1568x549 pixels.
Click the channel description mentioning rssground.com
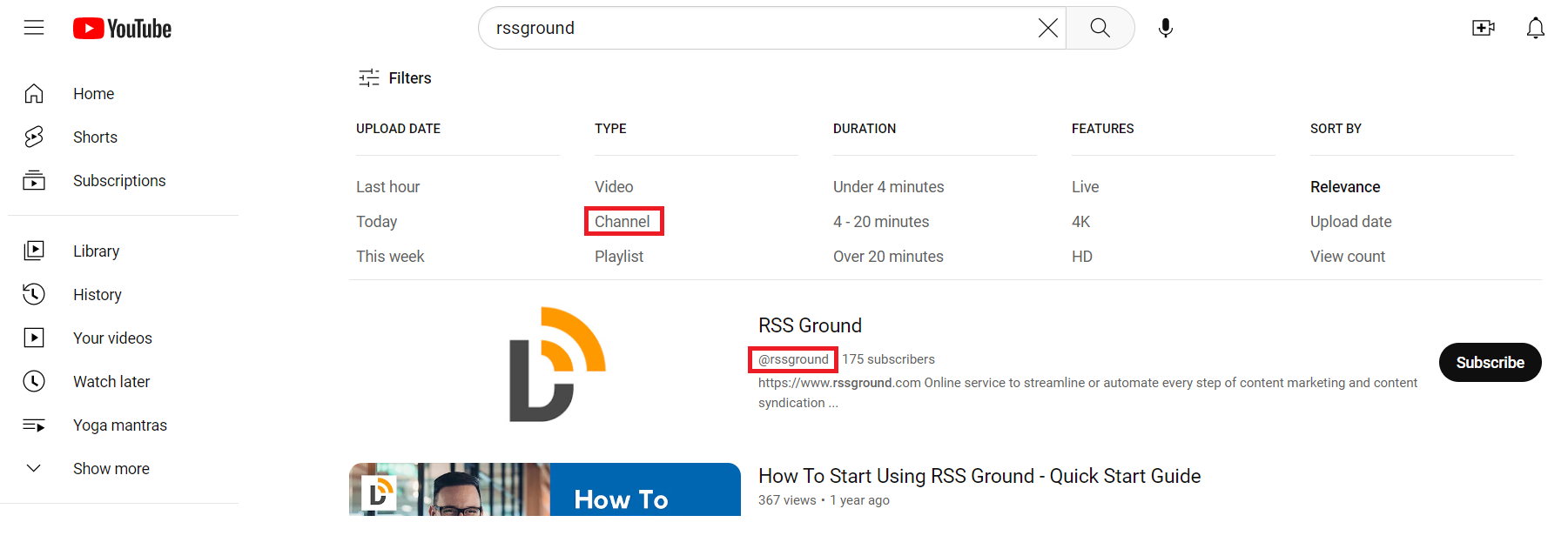(1087, 392)
